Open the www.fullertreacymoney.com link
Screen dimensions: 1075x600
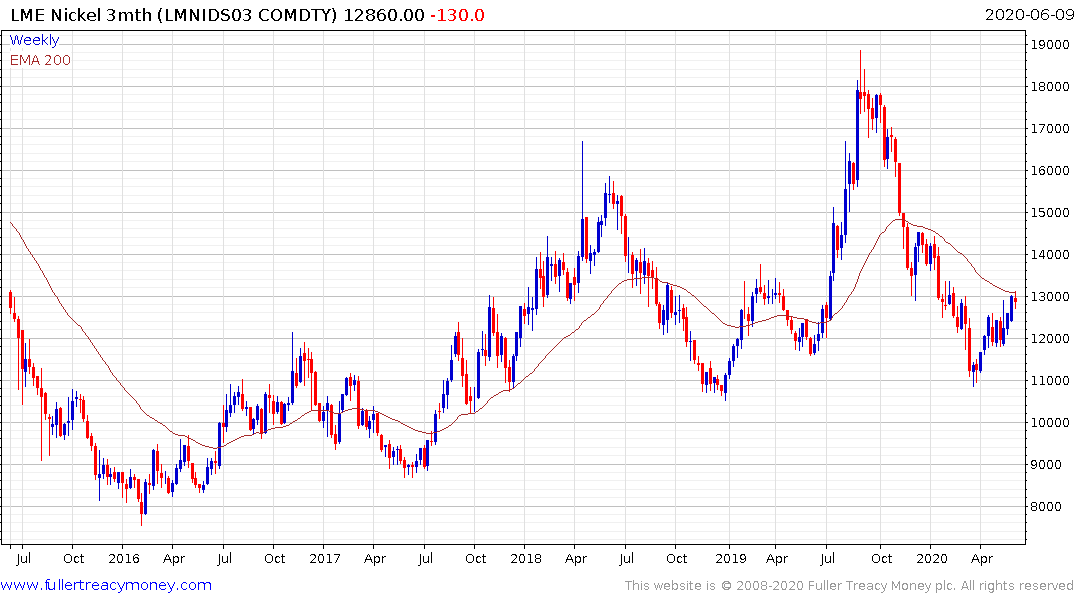point(106,585)
